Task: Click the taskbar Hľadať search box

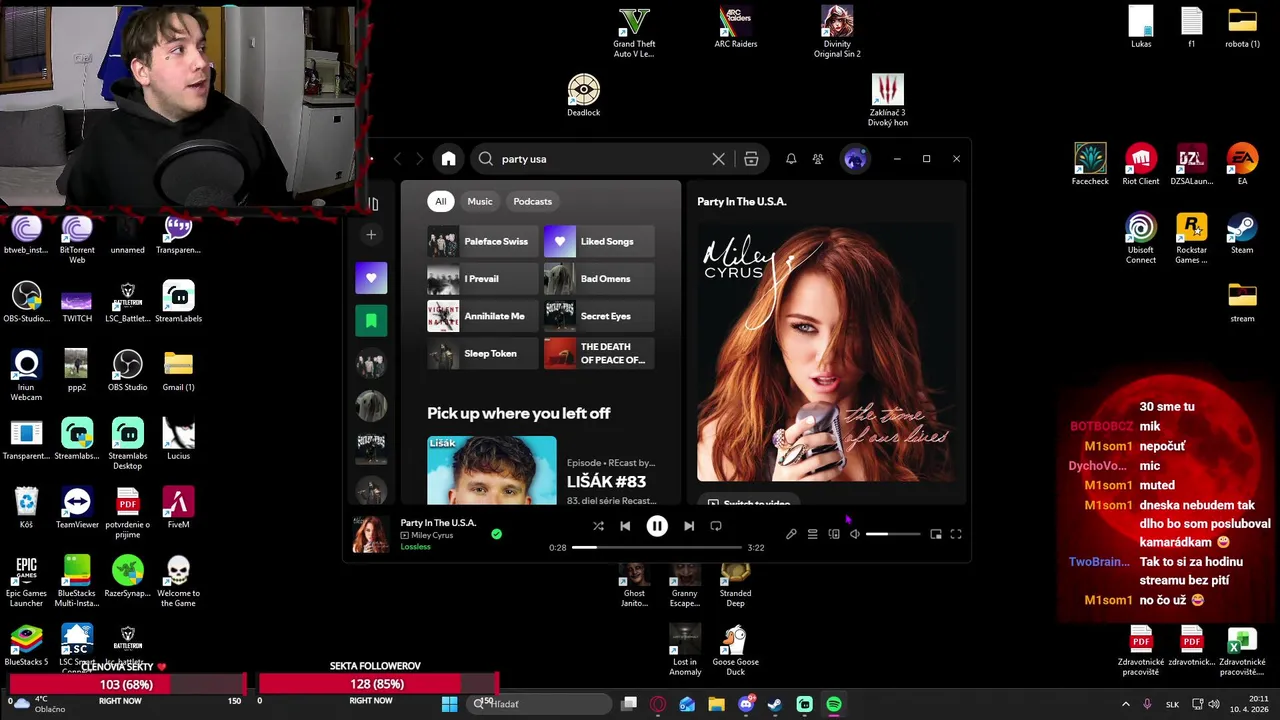Action: click(x=541, y=704)
